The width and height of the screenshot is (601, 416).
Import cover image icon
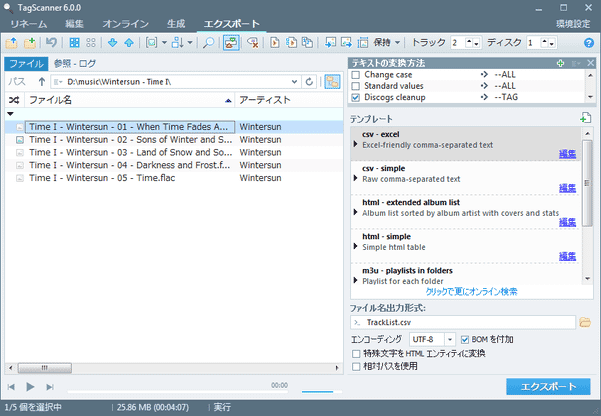(330, 43)
